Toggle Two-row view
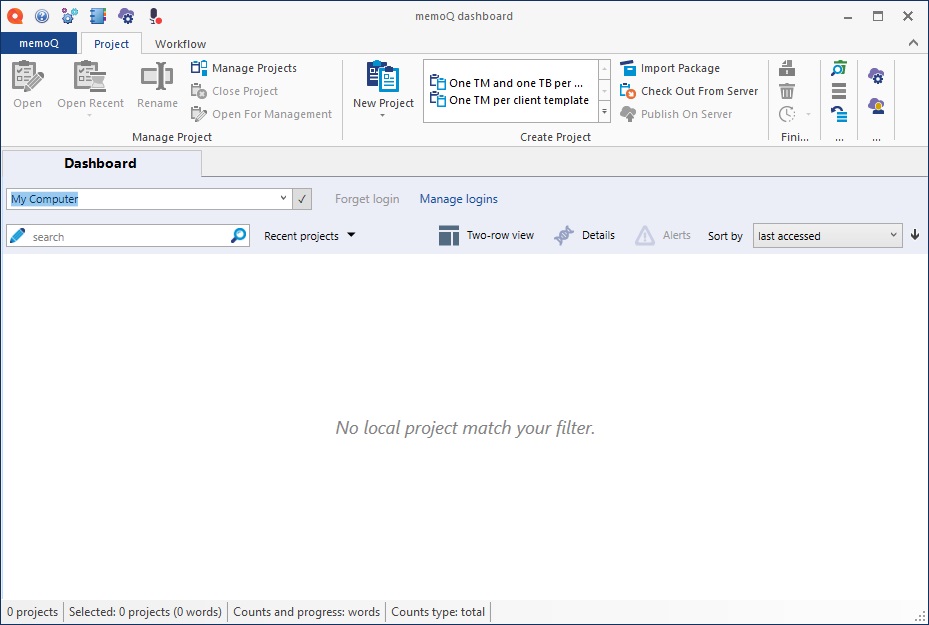This screenshot has width=929, height=625. [486, 235]
